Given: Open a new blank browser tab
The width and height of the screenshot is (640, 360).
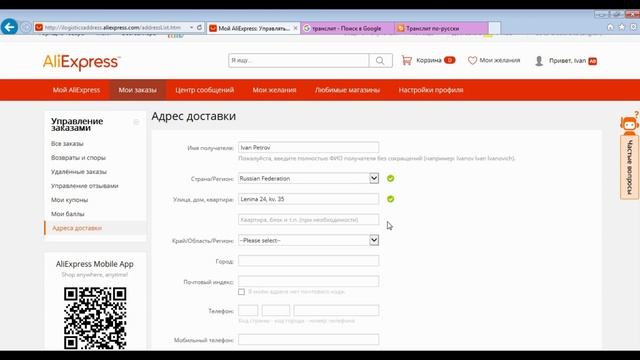Looking at the screenshot, I should [x=494, y=28].
